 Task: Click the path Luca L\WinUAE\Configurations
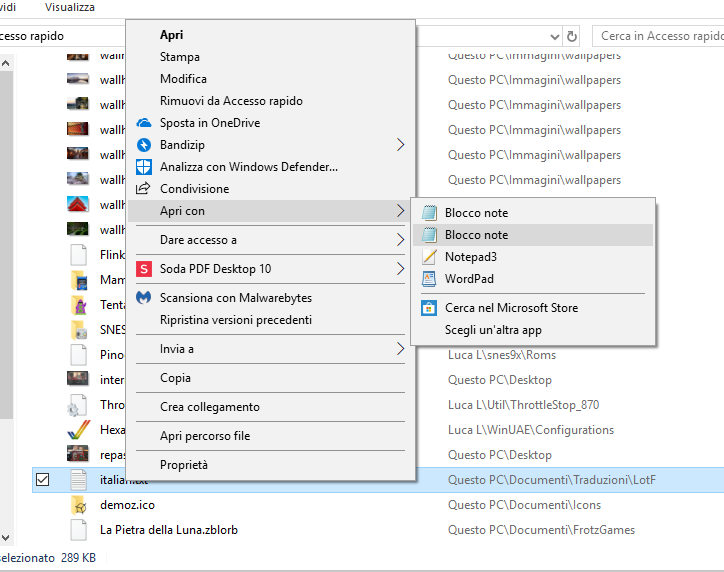531,430
